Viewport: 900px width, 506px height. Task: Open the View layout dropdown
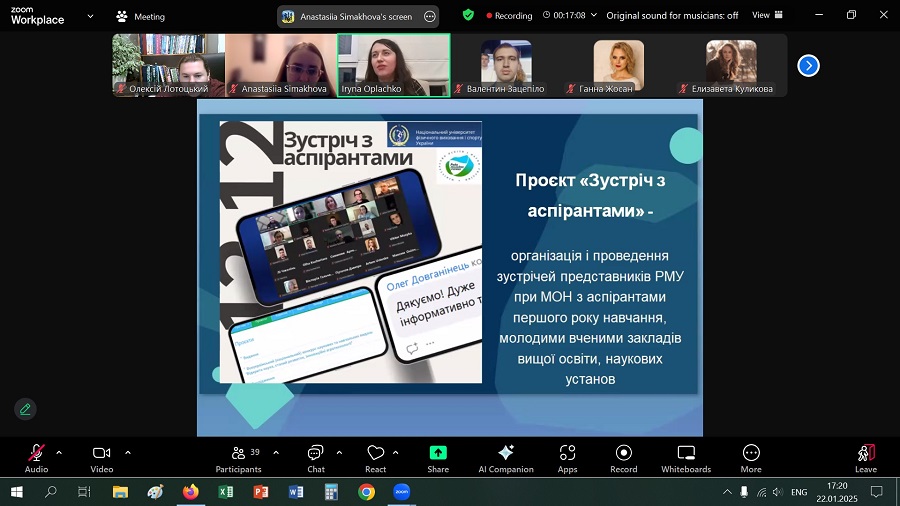coord(767,15)
